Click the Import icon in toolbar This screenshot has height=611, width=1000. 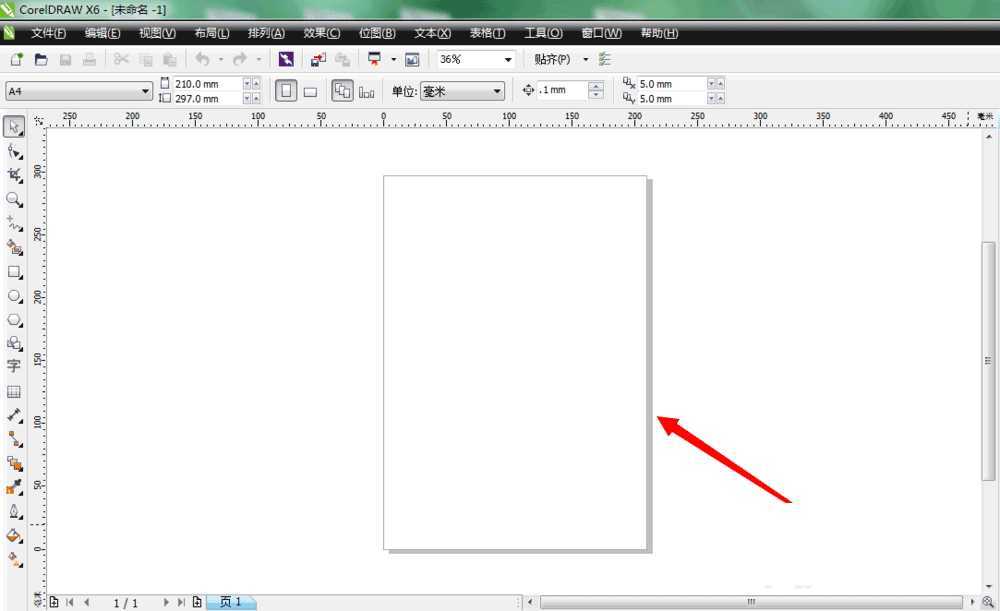click(318, 59)
